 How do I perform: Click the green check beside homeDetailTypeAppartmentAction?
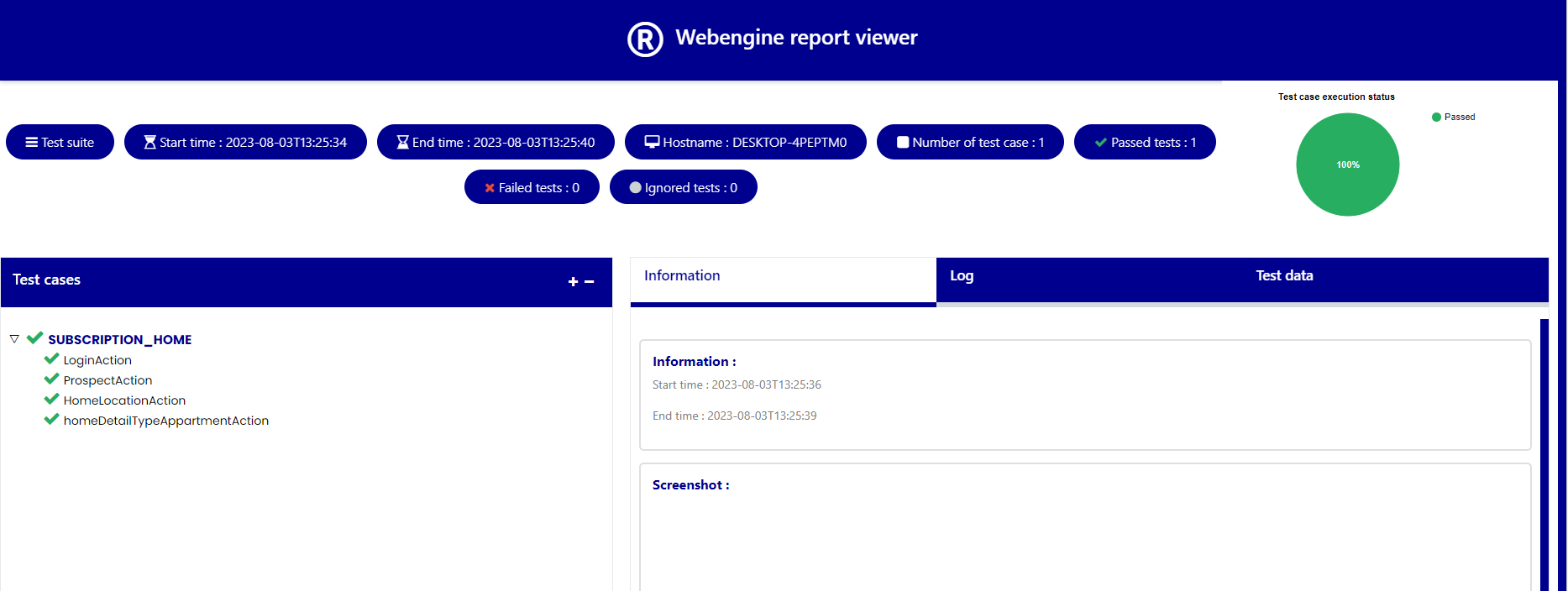click(51, 419)
